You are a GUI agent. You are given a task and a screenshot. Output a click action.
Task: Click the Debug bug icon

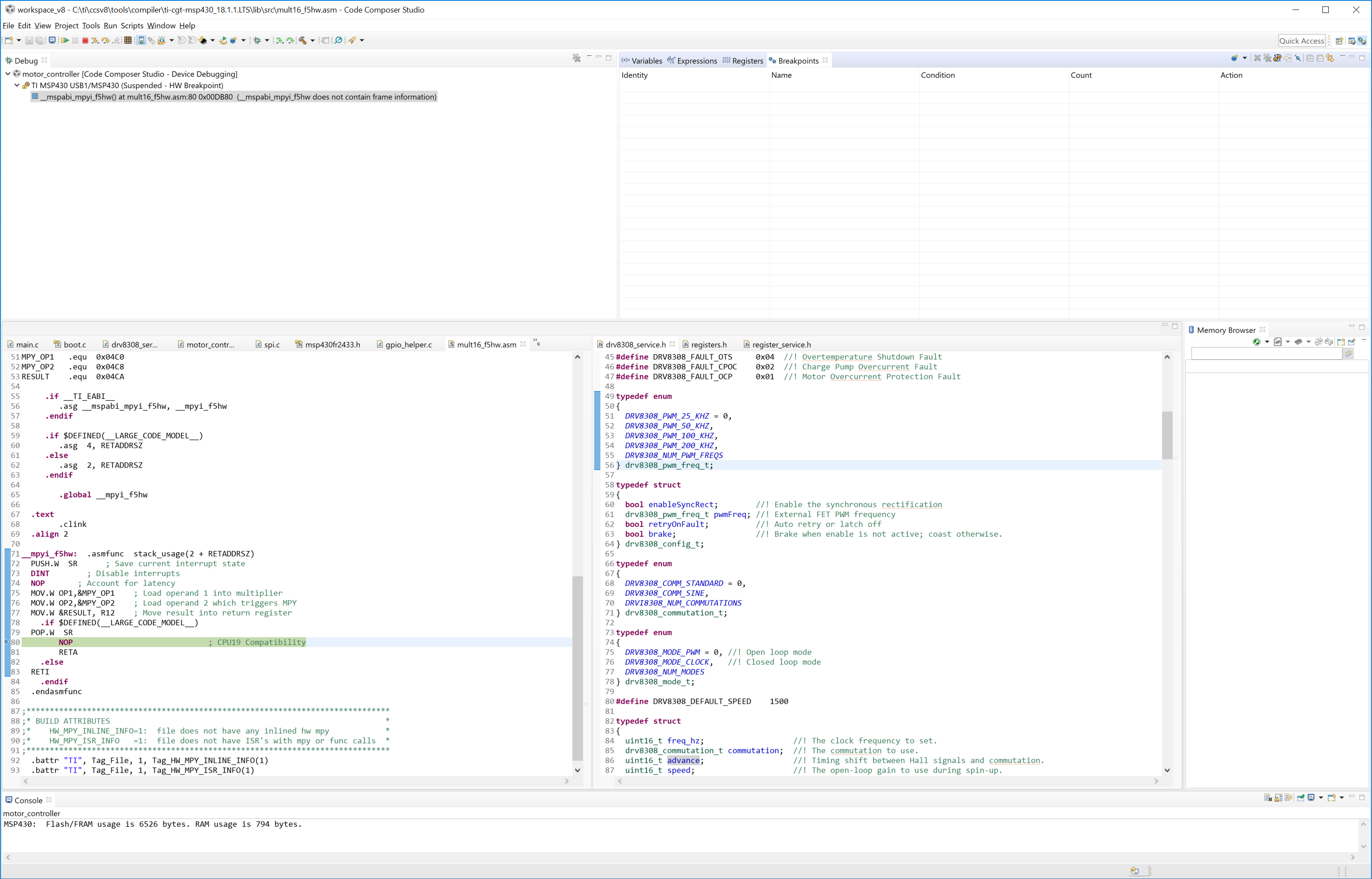coord(257,41)
